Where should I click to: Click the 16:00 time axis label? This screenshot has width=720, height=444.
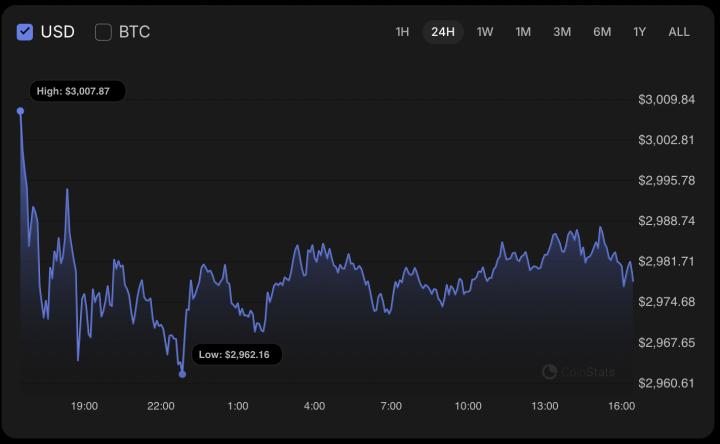[x=622, y=406]
